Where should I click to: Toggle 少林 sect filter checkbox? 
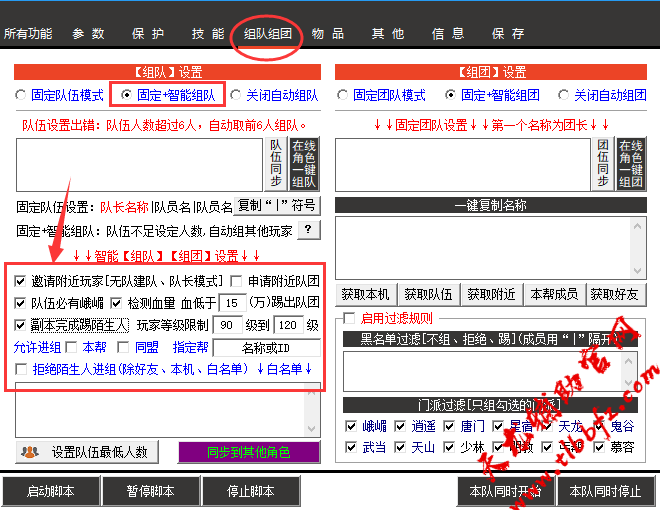click(449, 447)
